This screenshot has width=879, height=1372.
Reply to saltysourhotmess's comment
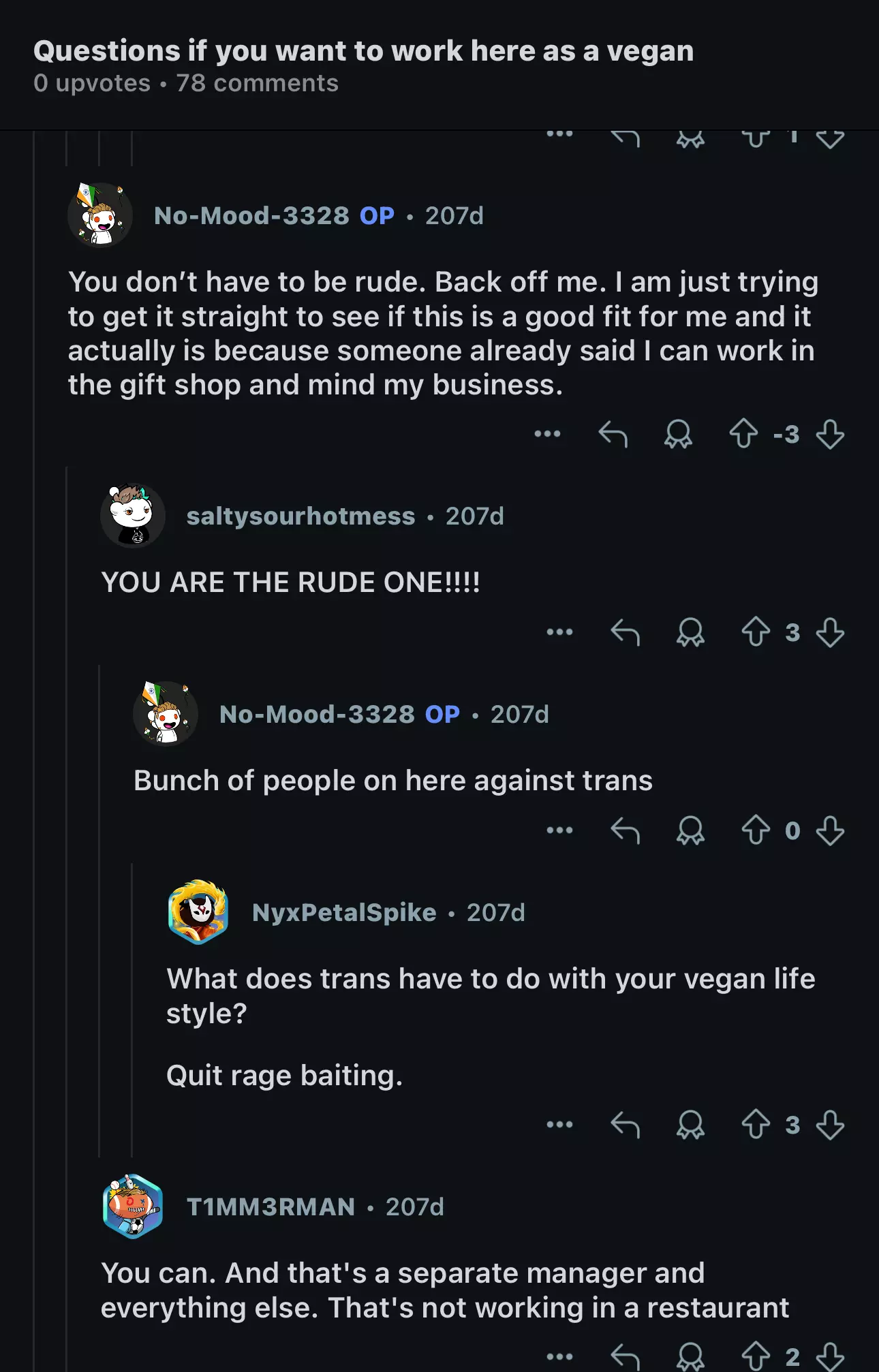pos(625,632)
